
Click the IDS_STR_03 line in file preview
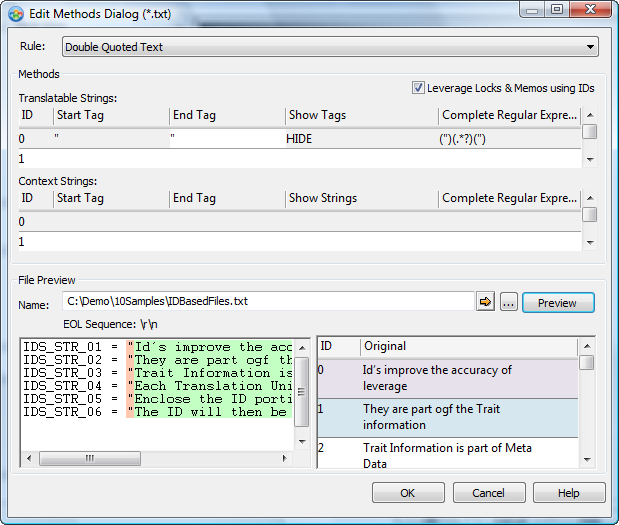pos(158,373)
